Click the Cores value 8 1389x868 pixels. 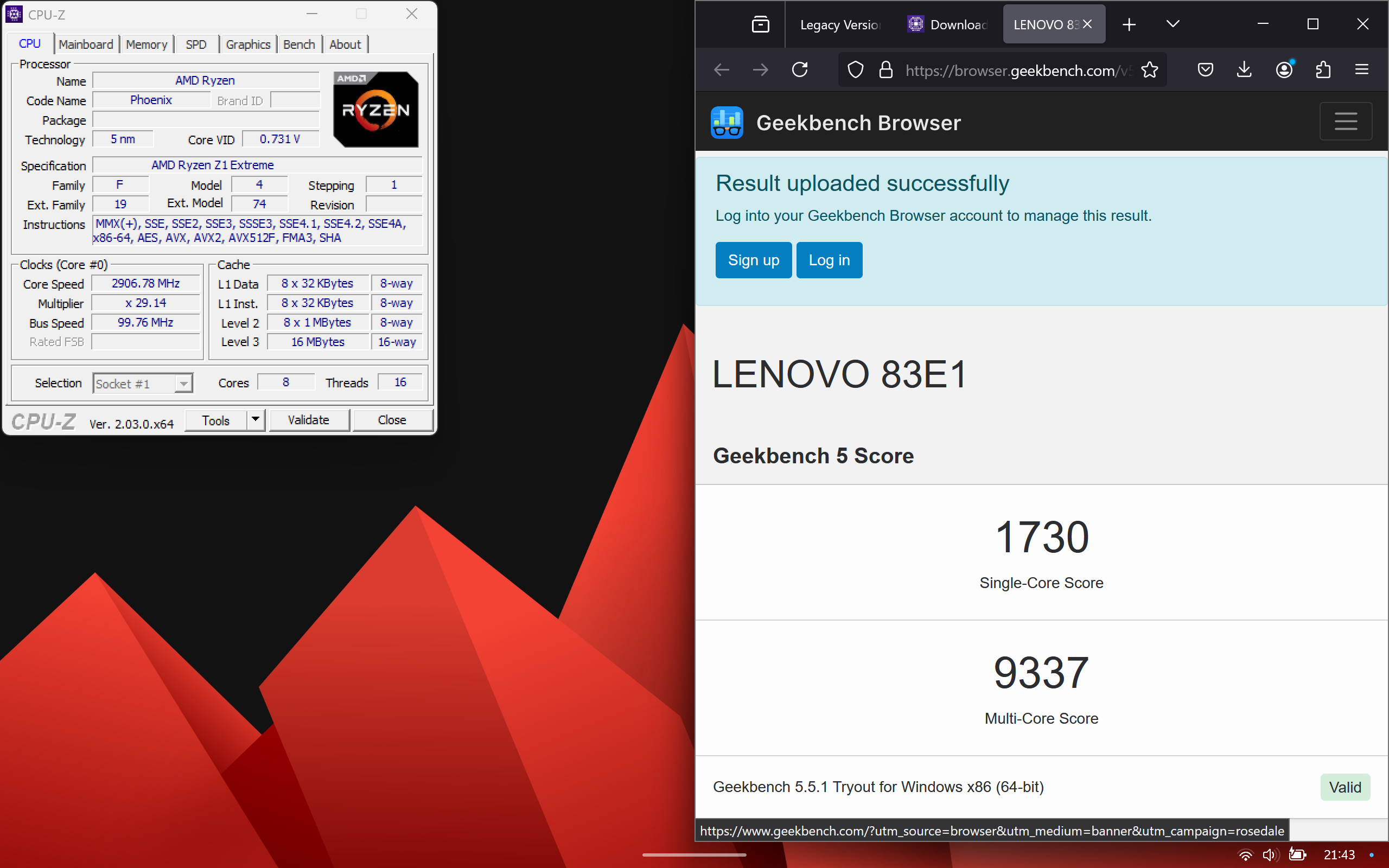coord(286,382)
